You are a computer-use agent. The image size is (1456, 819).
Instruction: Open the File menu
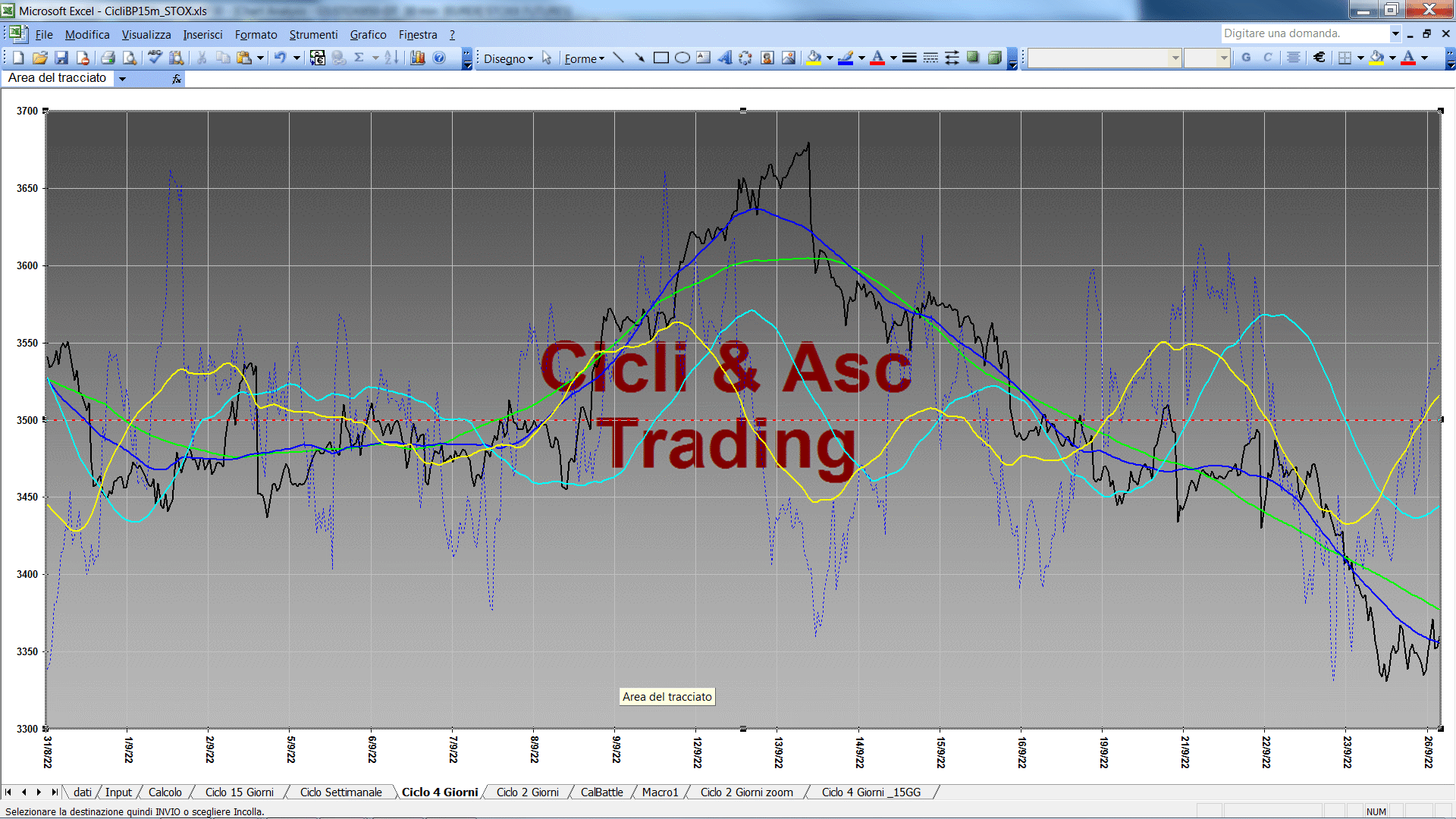(44, 35)
